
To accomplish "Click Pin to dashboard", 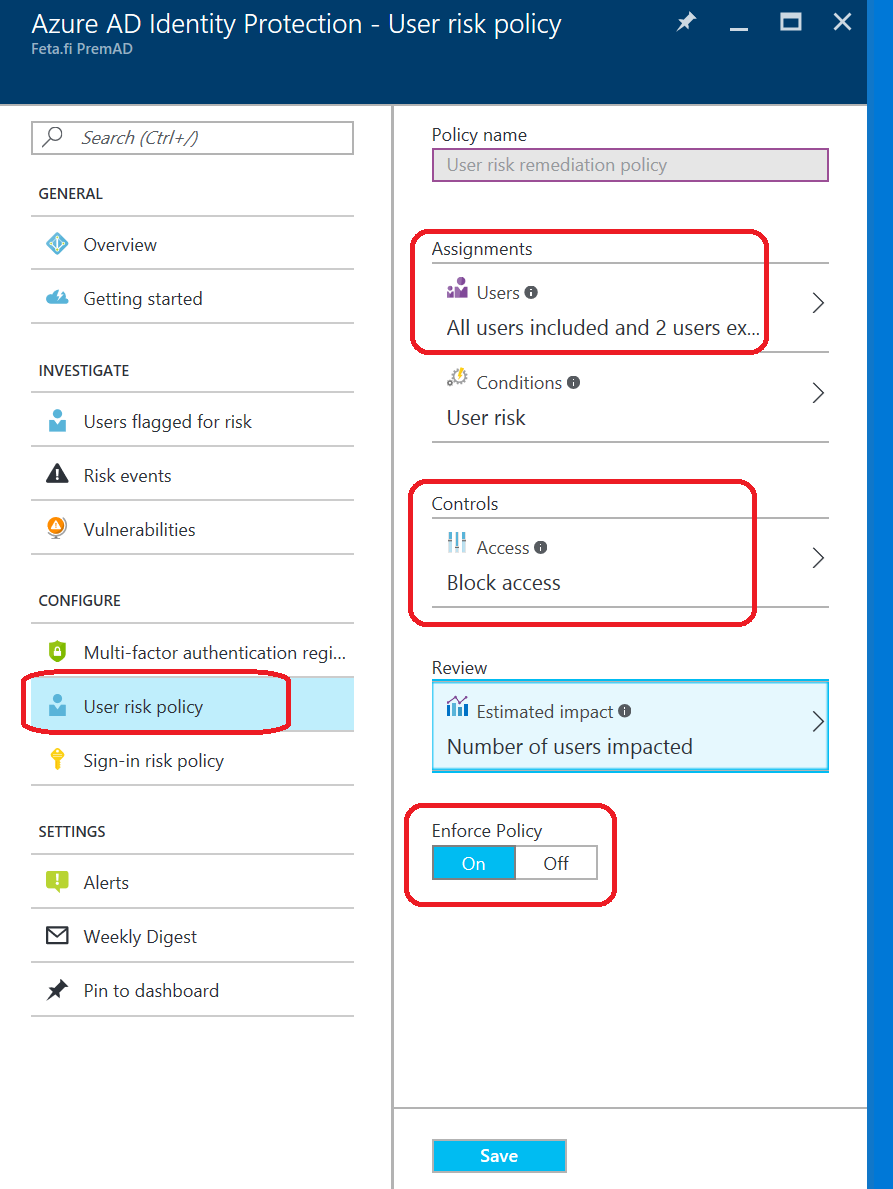I will tap(150, 990).
